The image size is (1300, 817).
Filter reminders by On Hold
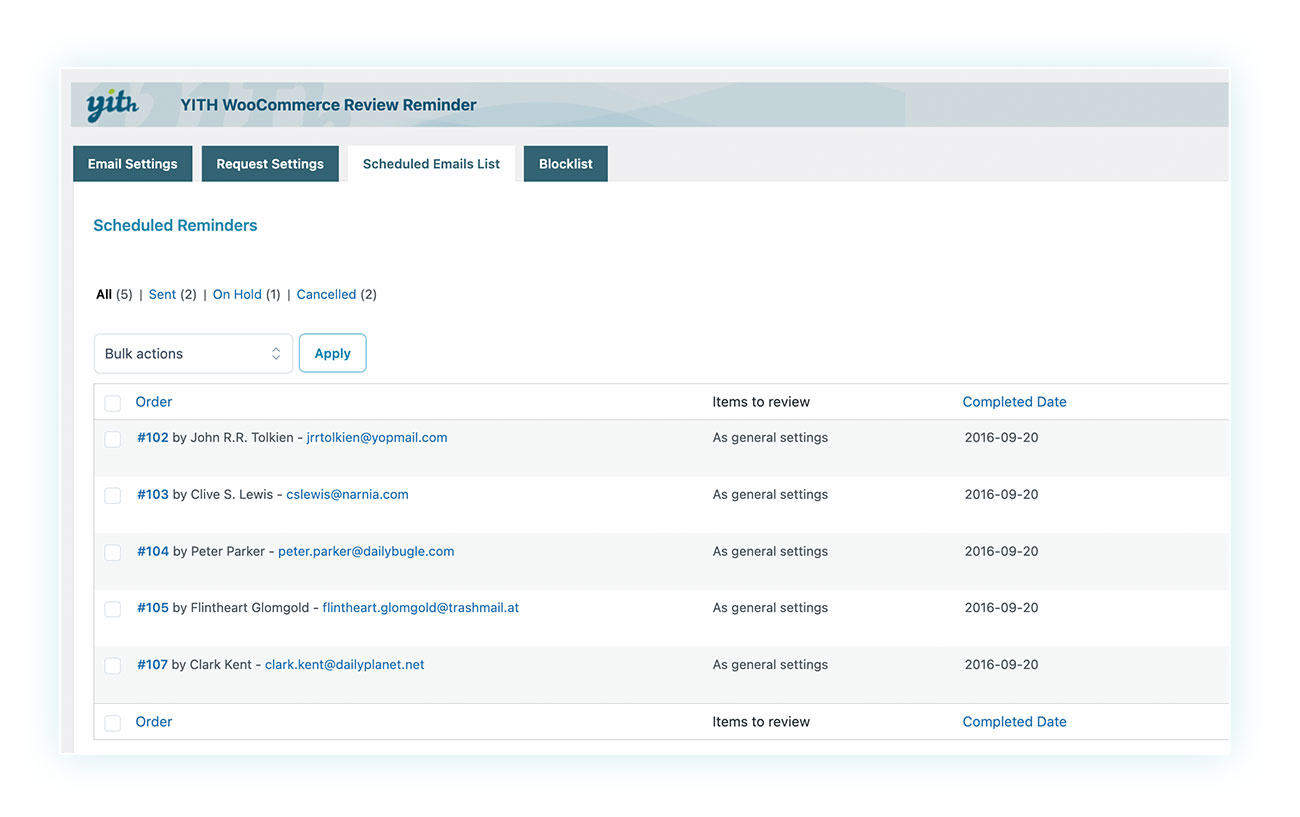pyautogui.click(x=237, y=294)
